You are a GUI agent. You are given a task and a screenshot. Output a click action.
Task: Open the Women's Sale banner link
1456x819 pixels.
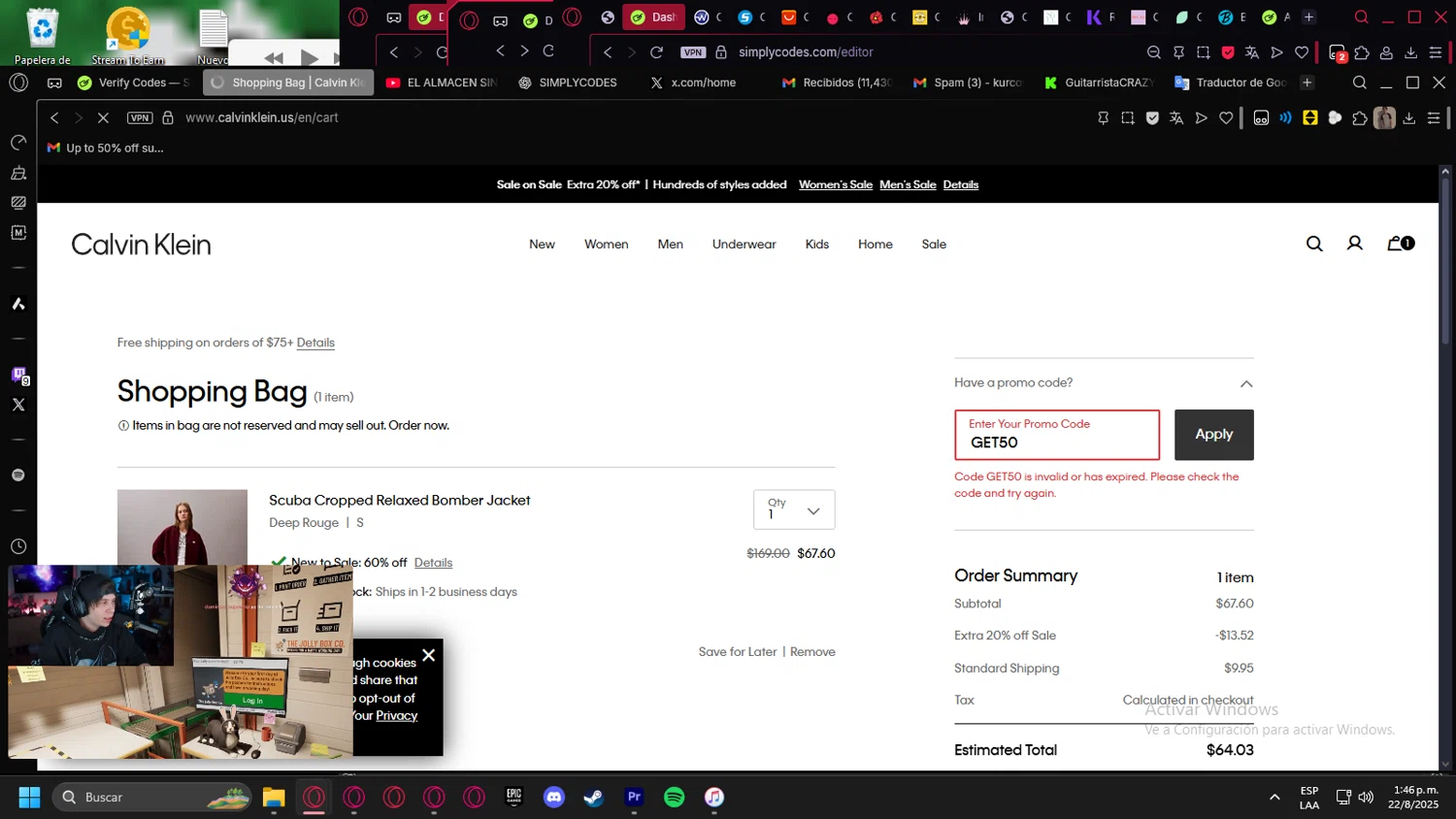(836, 184)
